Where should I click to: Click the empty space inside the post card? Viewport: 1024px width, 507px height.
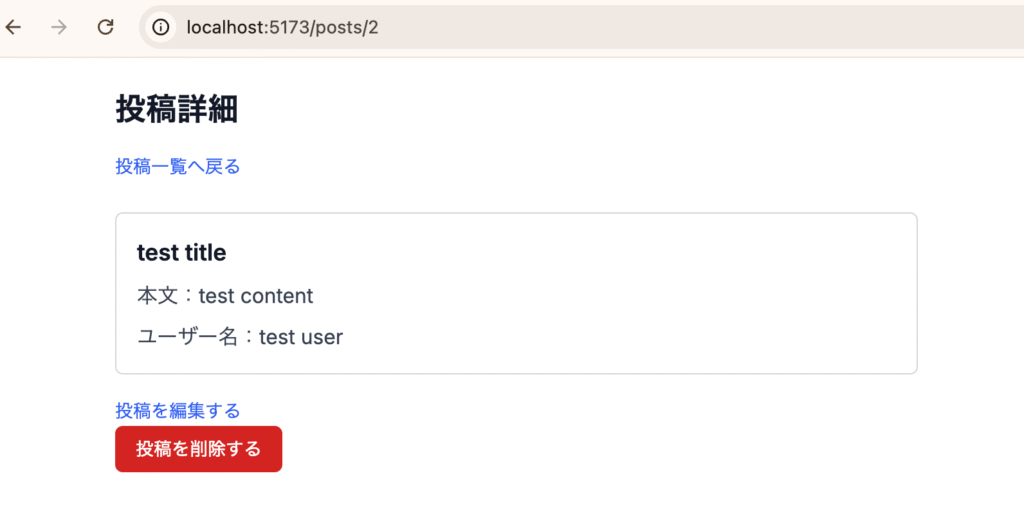point(620,294)
